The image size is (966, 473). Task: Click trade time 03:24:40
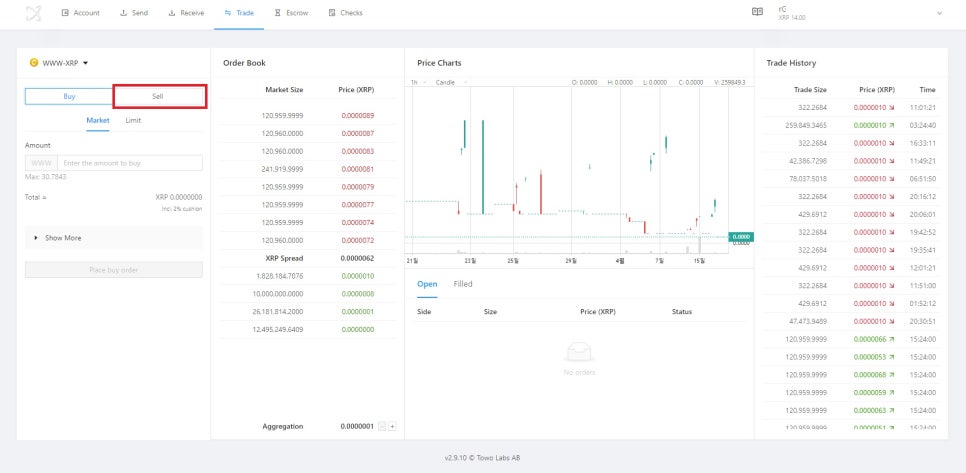click(923, 125)
